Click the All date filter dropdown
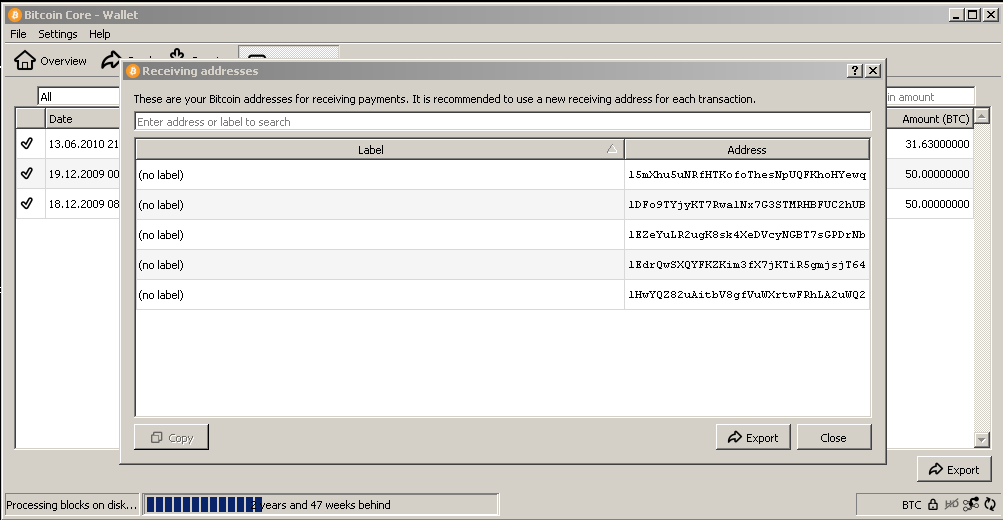 [79, 97]
